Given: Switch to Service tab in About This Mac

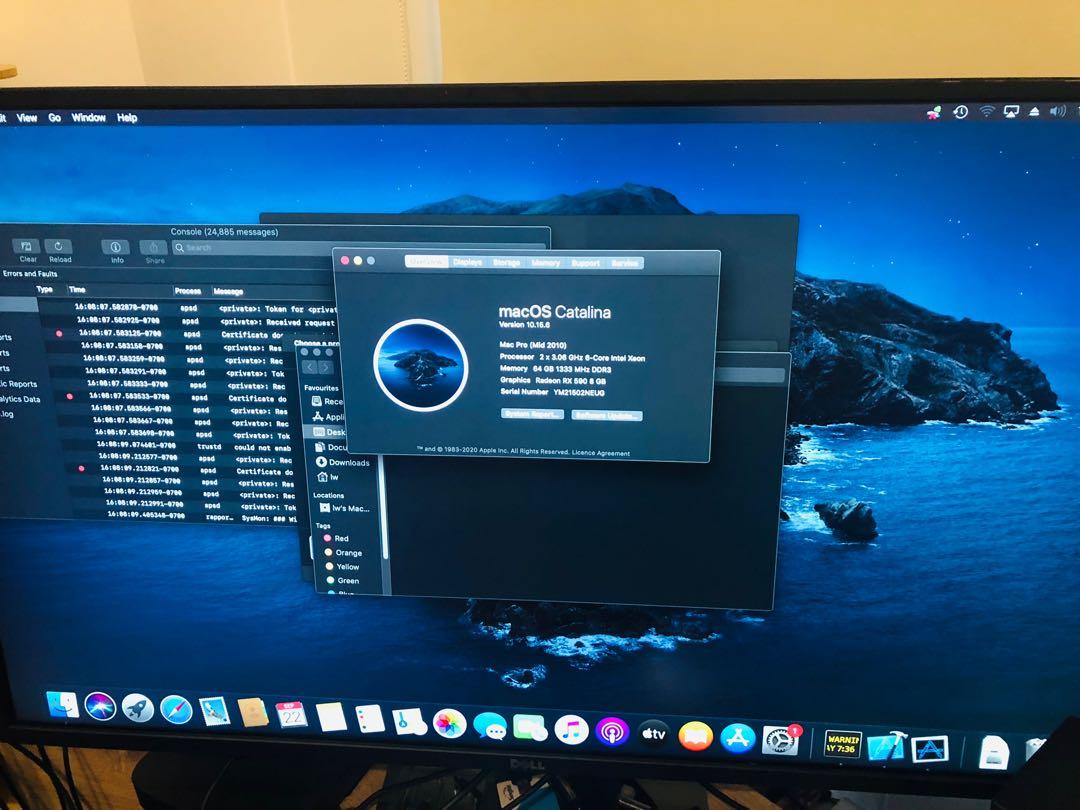Looking at the screenshot, I should pyautogui.click(x=625, y=262).
